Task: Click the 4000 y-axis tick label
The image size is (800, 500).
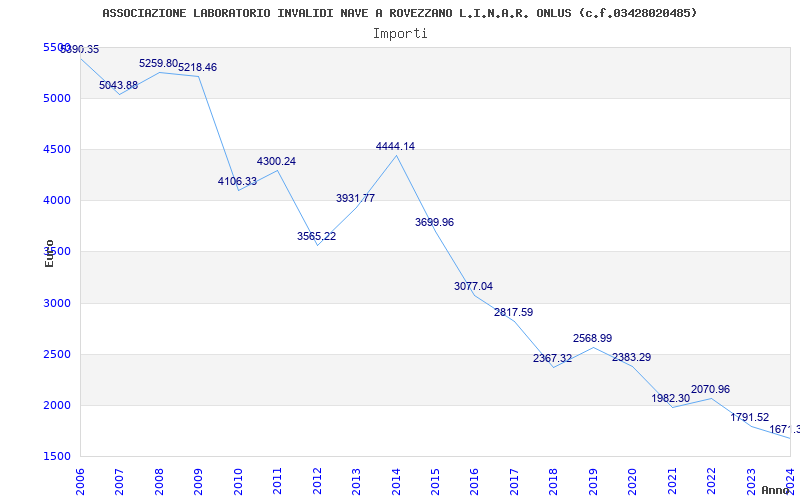Action: coord(56,201)
